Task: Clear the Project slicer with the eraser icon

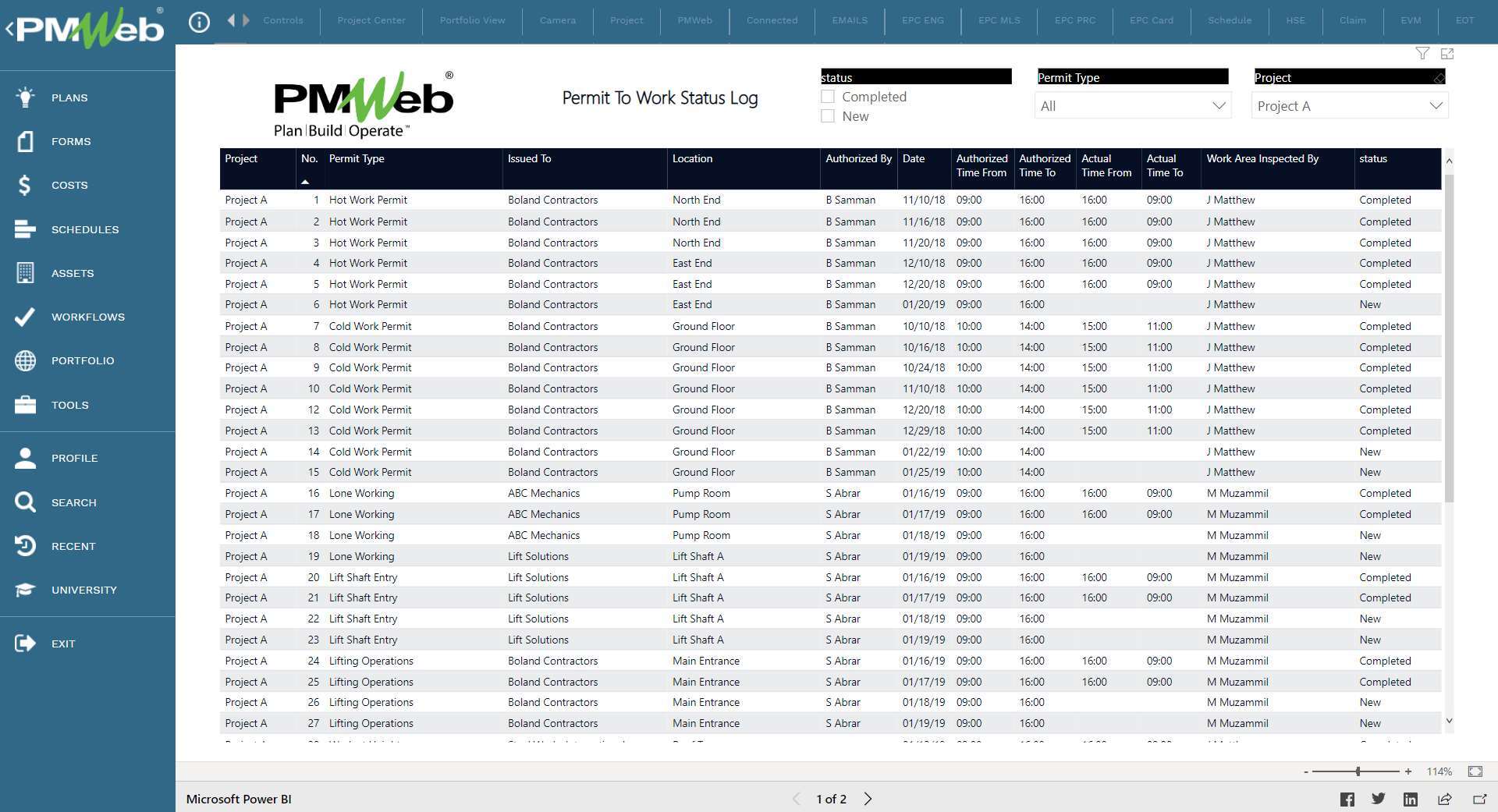Action: click(x=1439, y=78)
